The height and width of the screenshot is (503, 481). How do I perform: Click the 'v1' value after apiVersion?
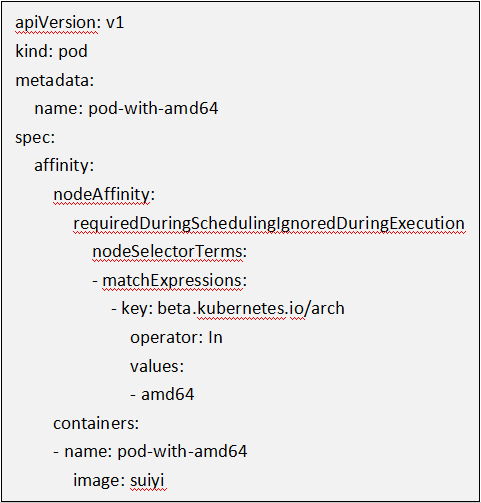(115, 23)
